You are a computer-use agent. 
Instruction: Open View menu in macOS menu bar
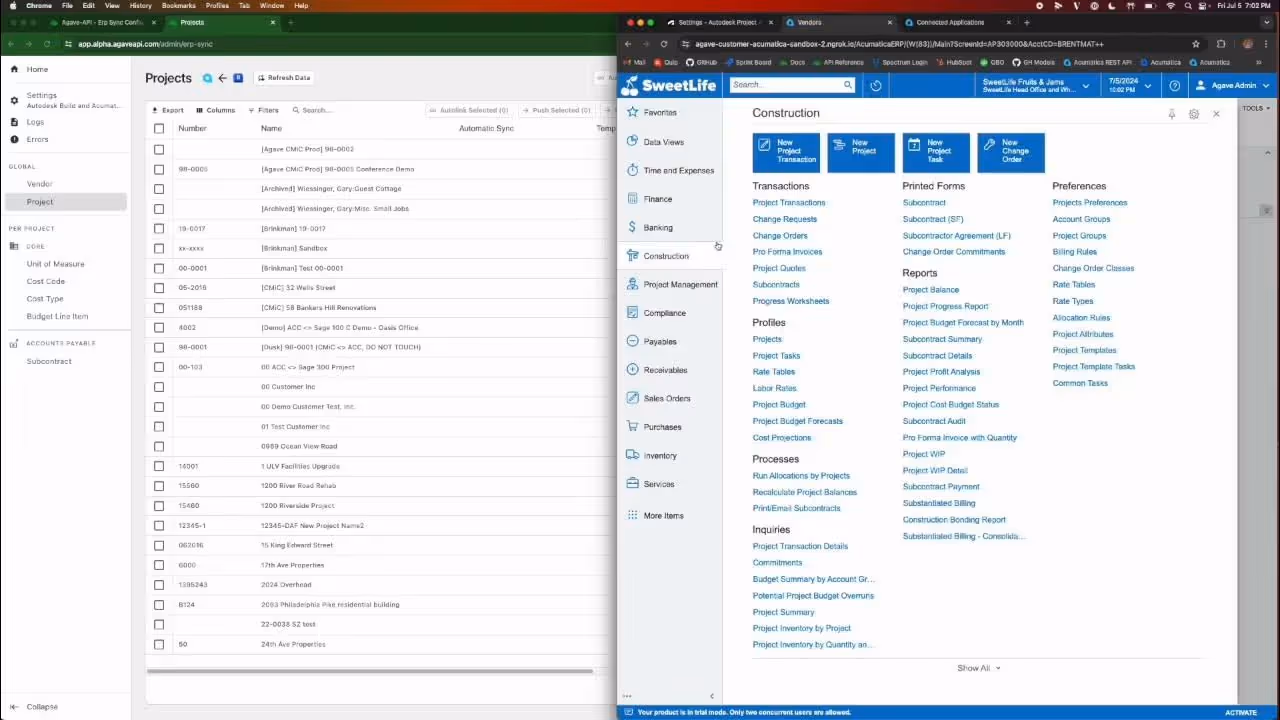(x=112, y=6)
